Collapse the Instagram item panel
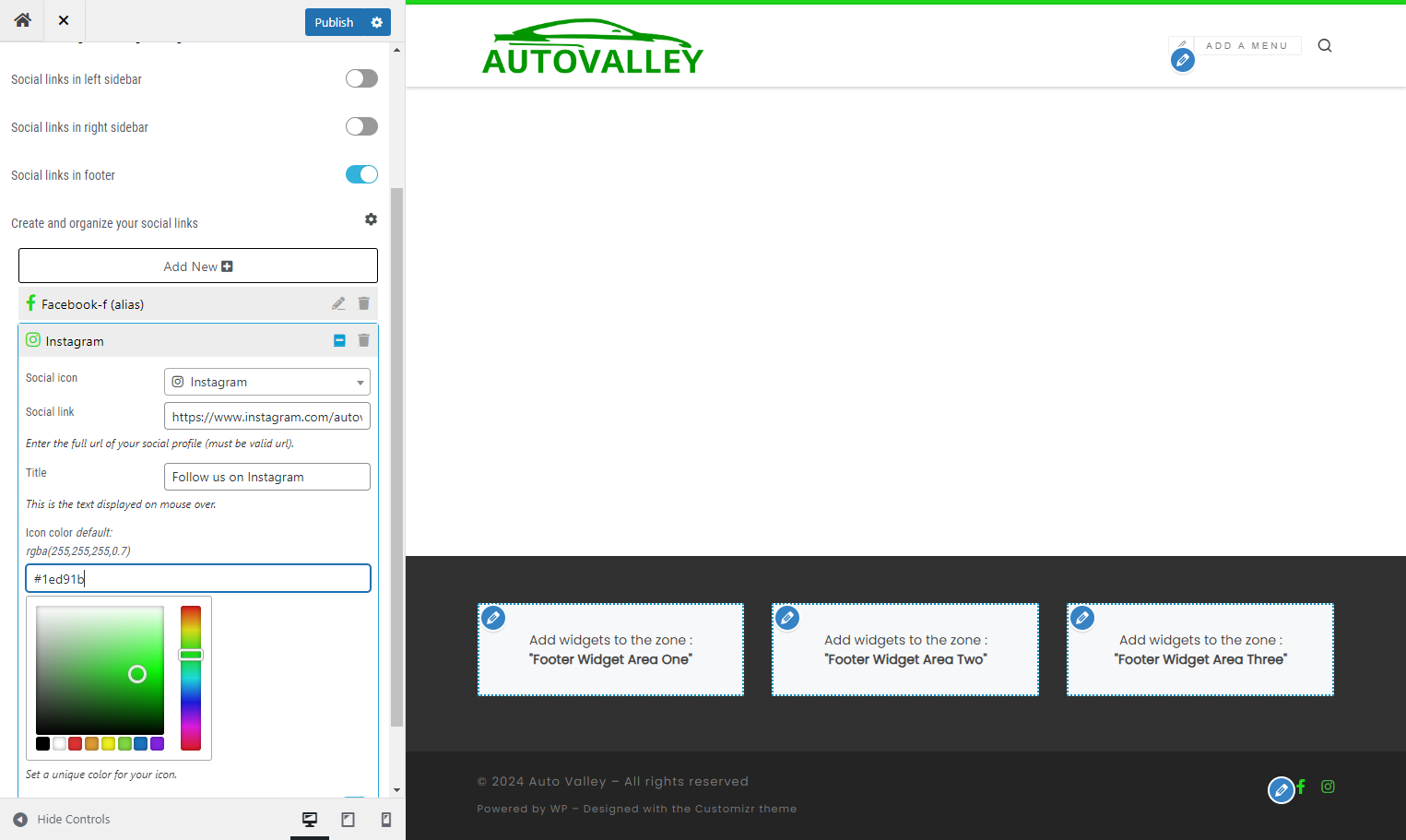The image size is (1406, 840). point(339,340)
